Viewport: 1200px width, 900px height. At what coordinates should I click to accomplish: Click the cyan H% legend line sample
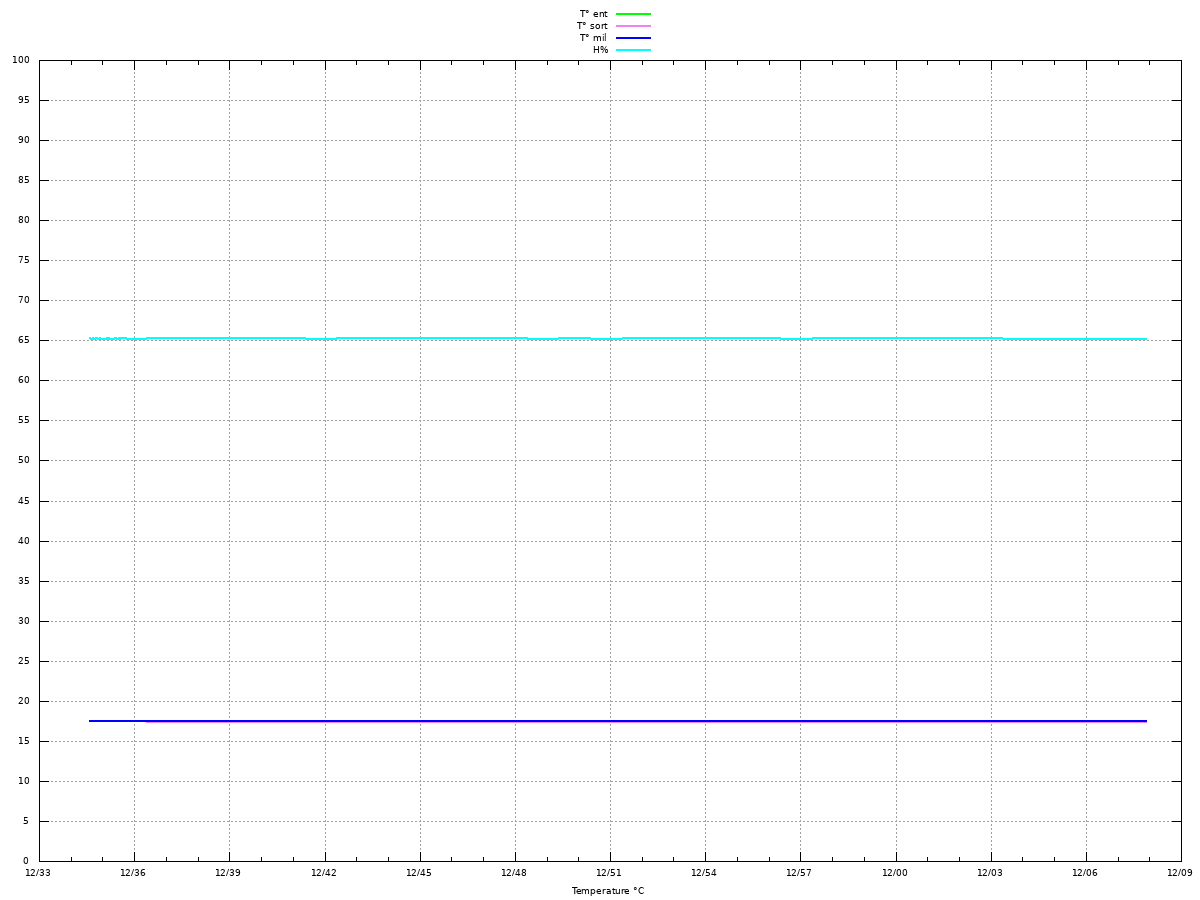[x=633, y=50]
